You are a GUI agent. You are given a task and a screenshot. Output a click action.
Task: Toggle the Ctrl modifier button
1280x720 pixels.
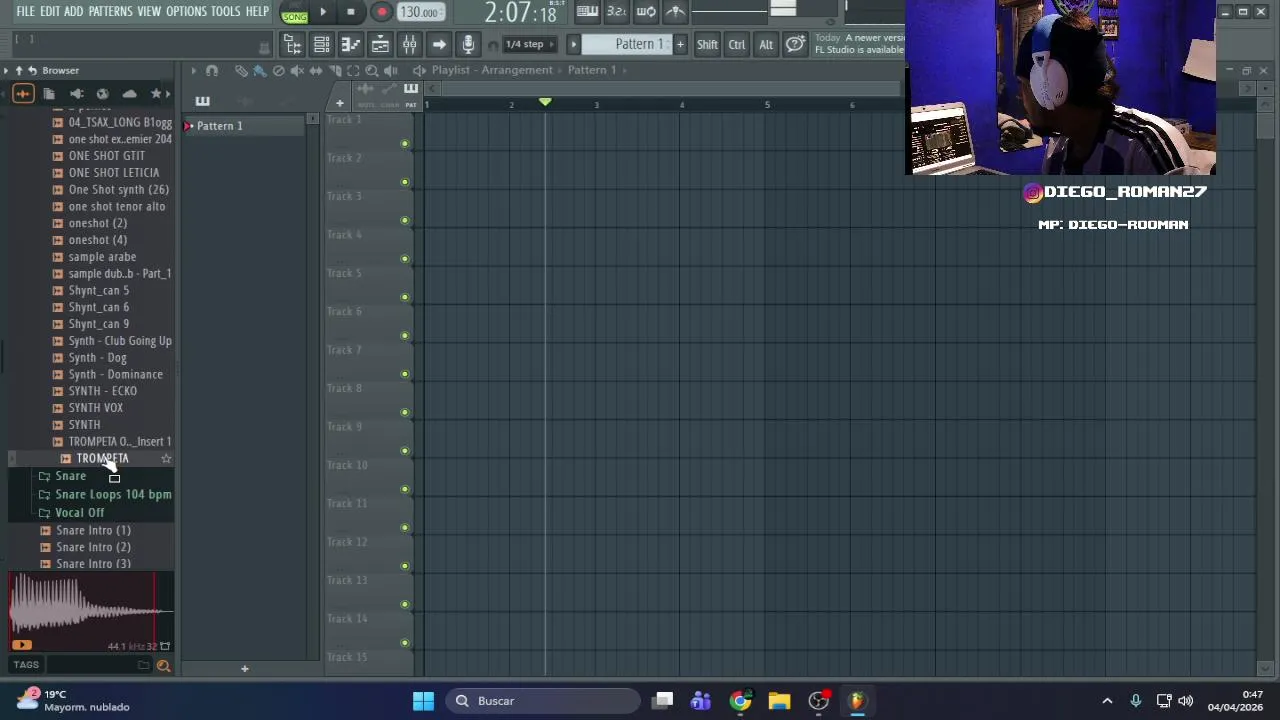pos(736,44)
